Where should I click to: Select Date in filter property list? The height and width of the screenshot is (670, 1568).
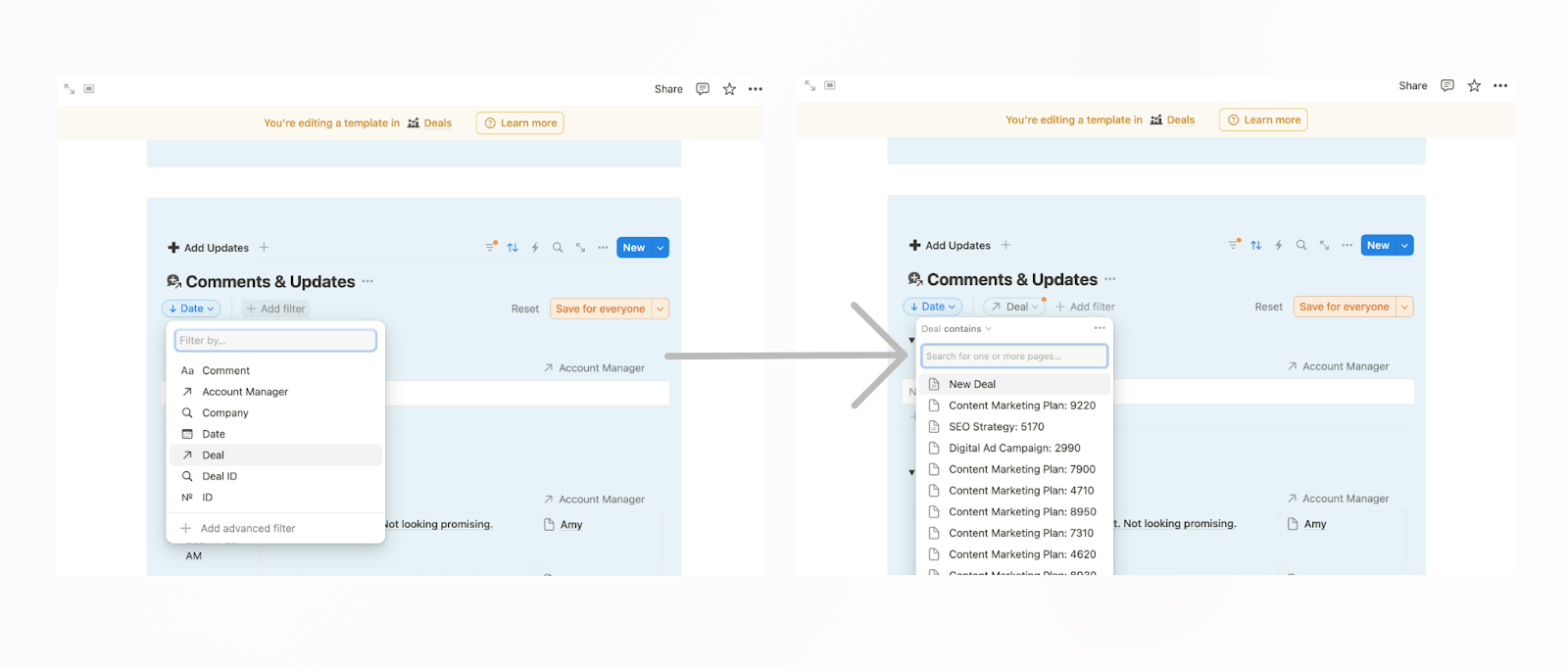[275, 434]
